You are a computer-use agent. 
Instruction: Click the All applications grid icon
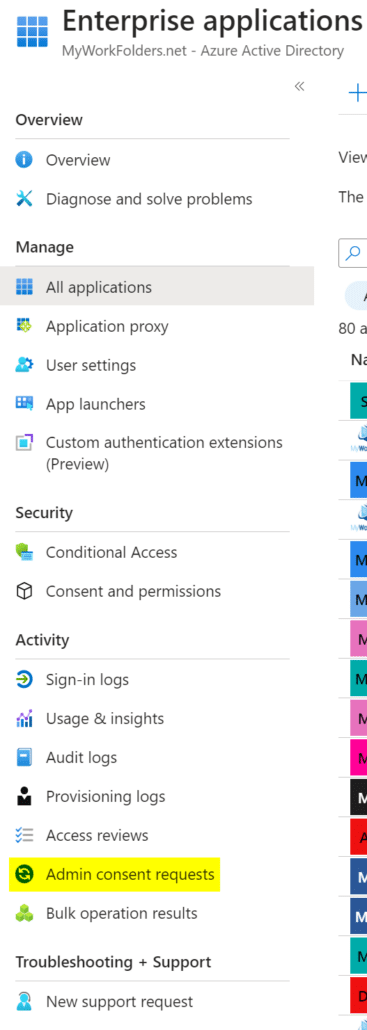coord(24,287)
